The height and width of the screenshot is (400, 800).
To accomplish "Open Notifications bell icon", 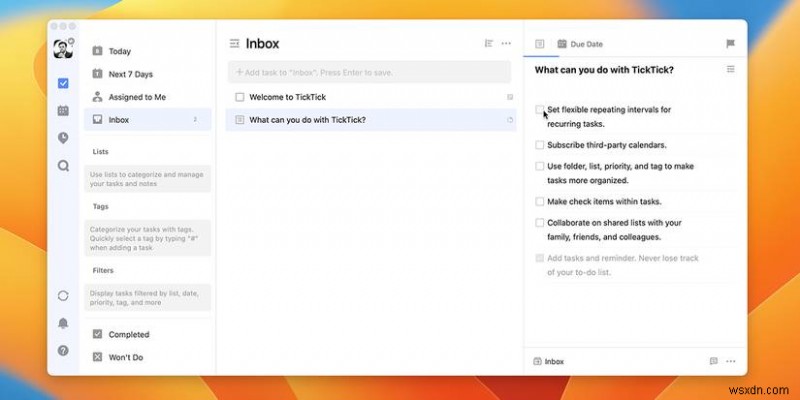I will click(x=63, y=323).
